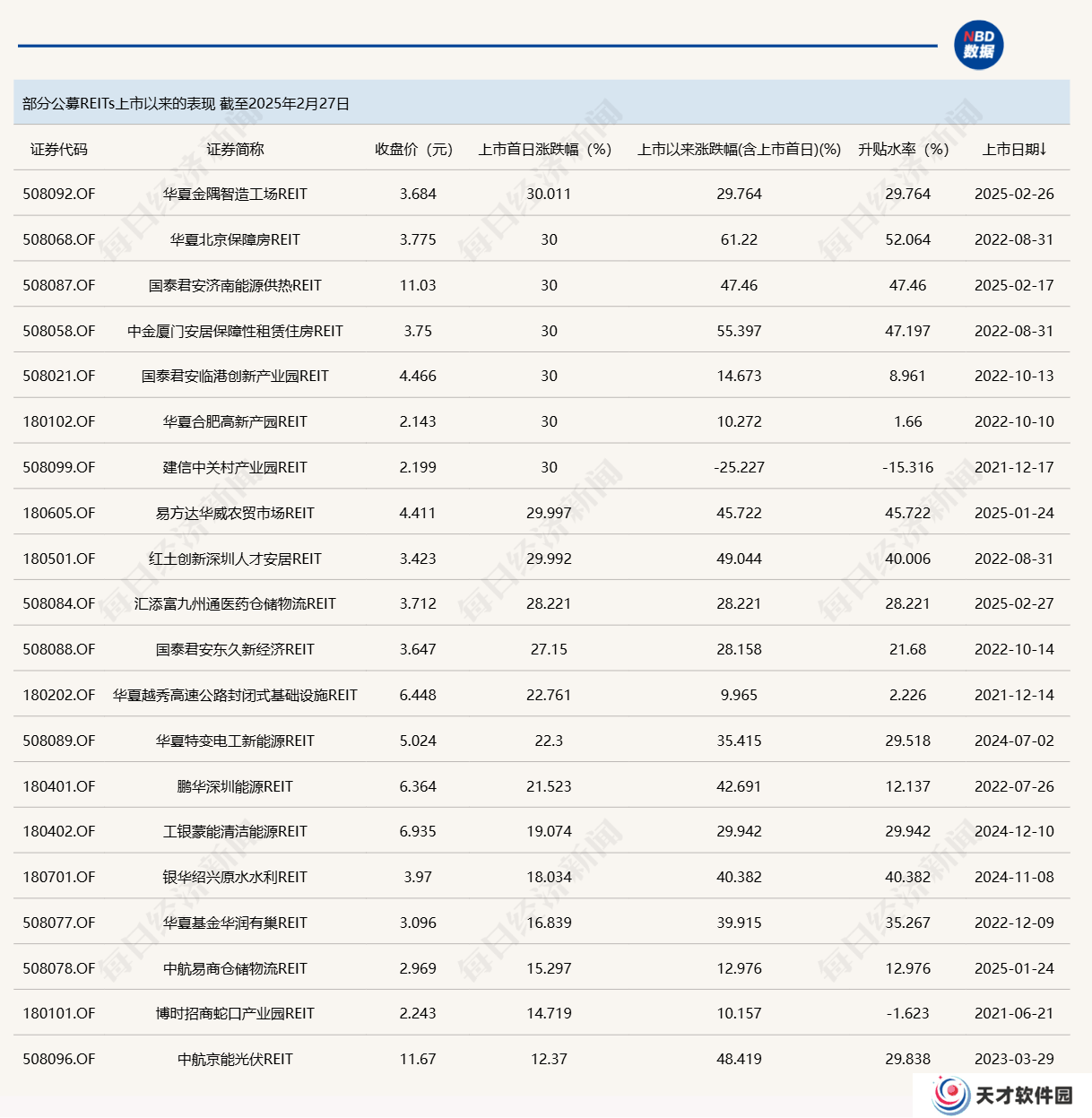Click the name 华夏基金华润有巢REIT
Viewport: 1092px width, 1118px height.
click(235, 923)
